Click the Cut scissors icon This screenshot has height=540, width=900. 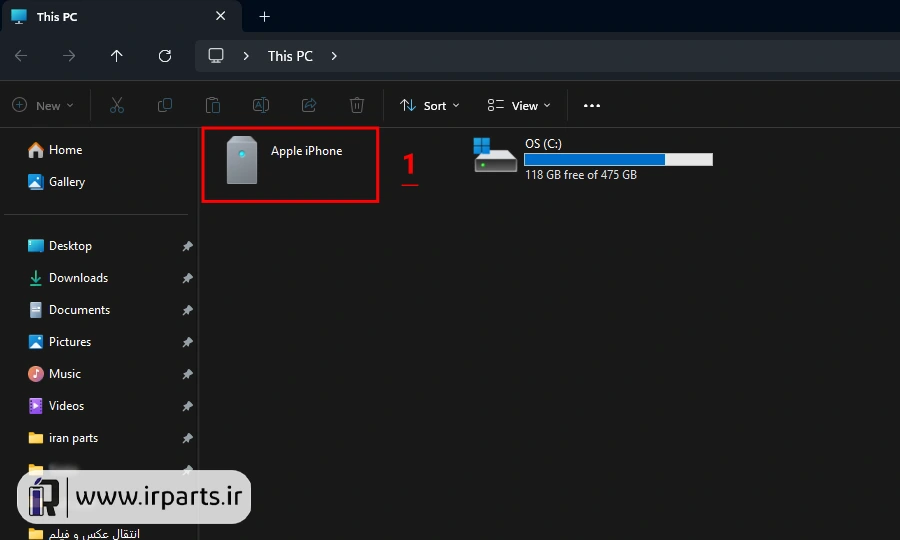pyautogui.click(x=117, y=106)
